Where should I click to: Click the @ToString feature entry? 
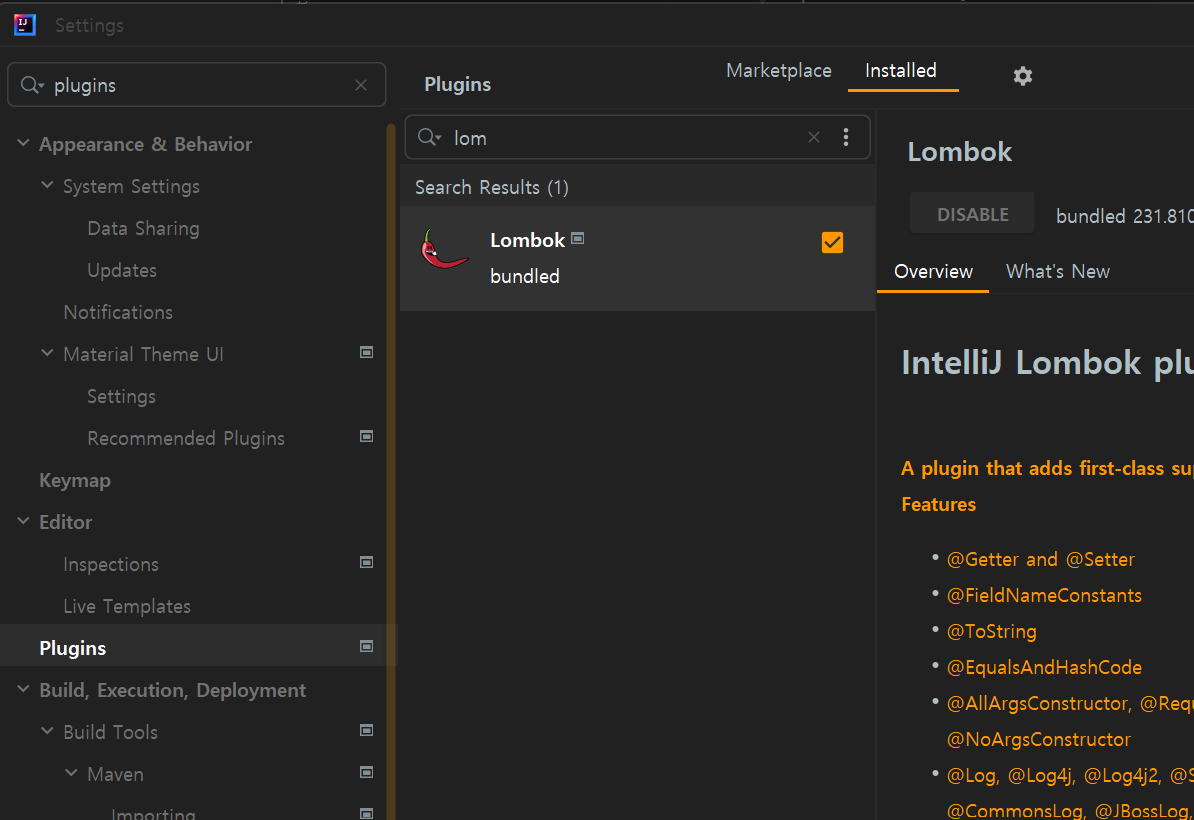coord(991,632)
